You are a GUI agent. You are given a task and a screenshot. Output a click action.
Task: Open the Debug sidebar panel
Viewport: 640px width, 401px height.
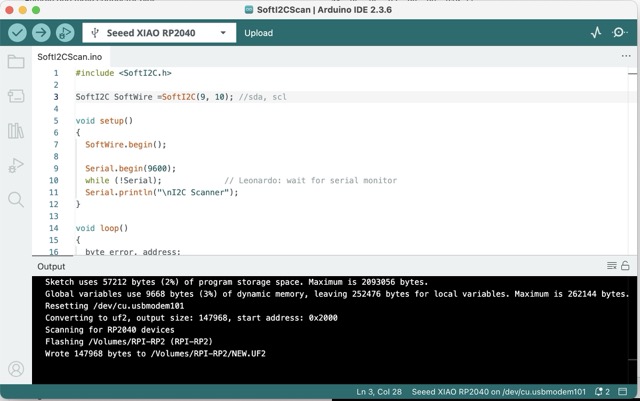click(16, 165)
